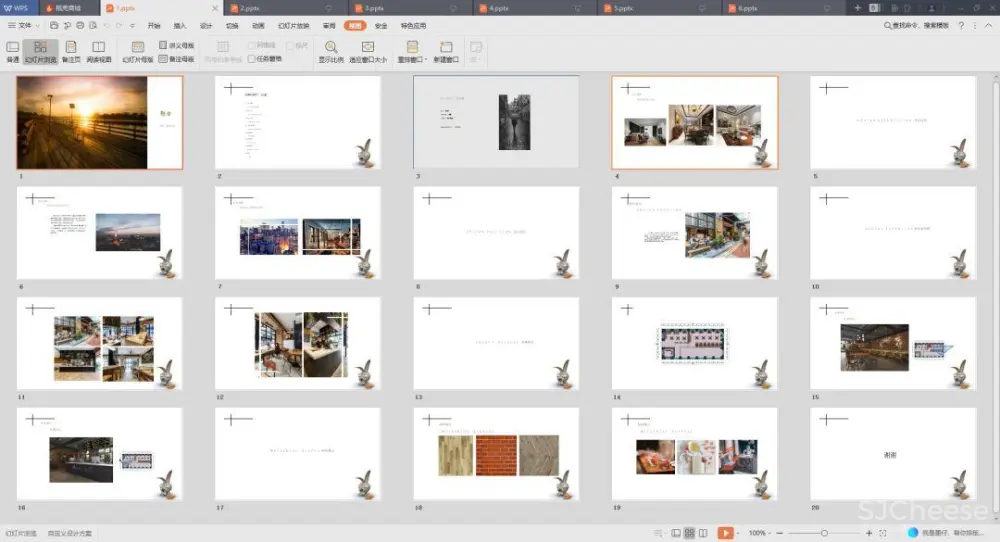
Task: Switch to the 2.pptx document tab
Action: (x=250, y=7)
